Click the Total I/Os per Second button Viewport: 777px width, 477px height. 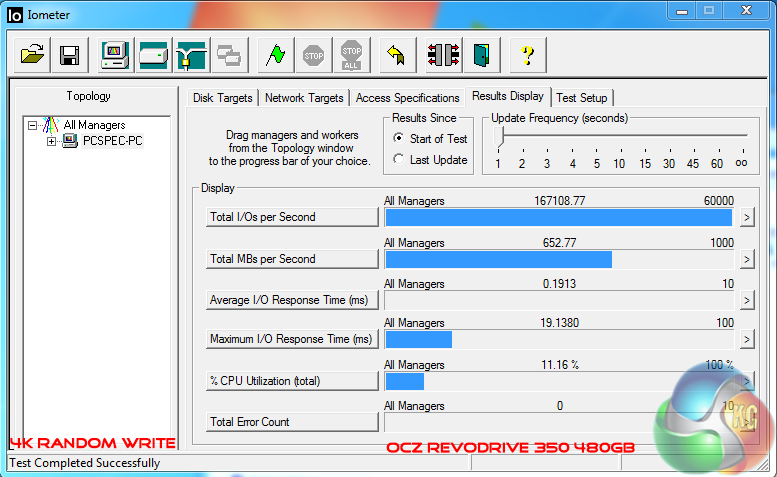coord(292,217)
